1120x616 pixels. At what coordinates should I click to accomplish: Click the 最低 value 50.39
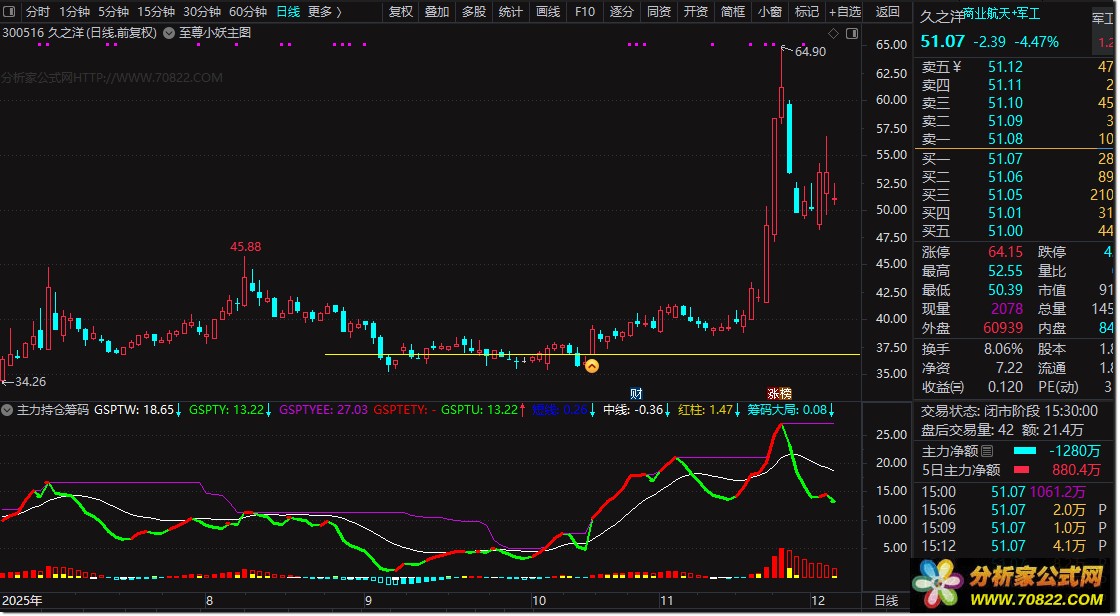click(1006, 289)
